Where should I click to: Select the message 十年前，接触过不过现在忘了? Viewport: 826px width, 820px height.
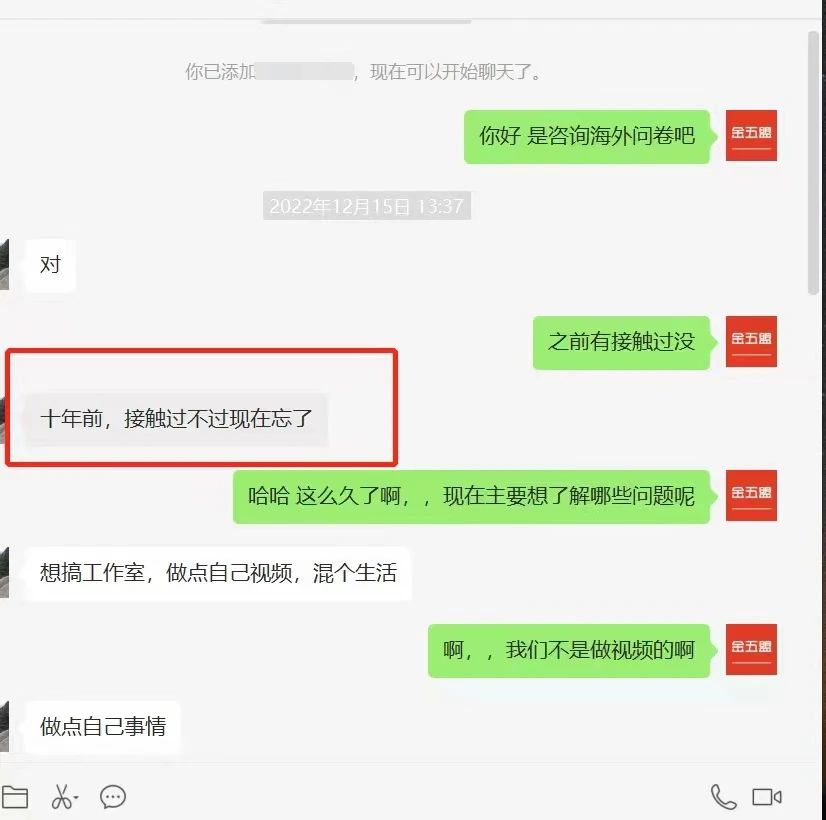(176, 419)
